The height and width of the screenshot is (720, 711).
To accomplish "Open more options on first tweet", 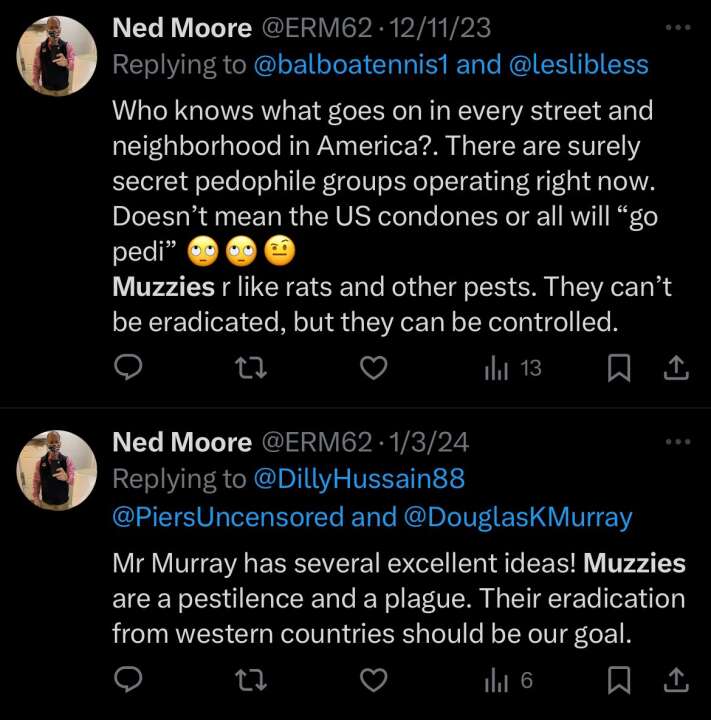I will (x=678, y=27).
